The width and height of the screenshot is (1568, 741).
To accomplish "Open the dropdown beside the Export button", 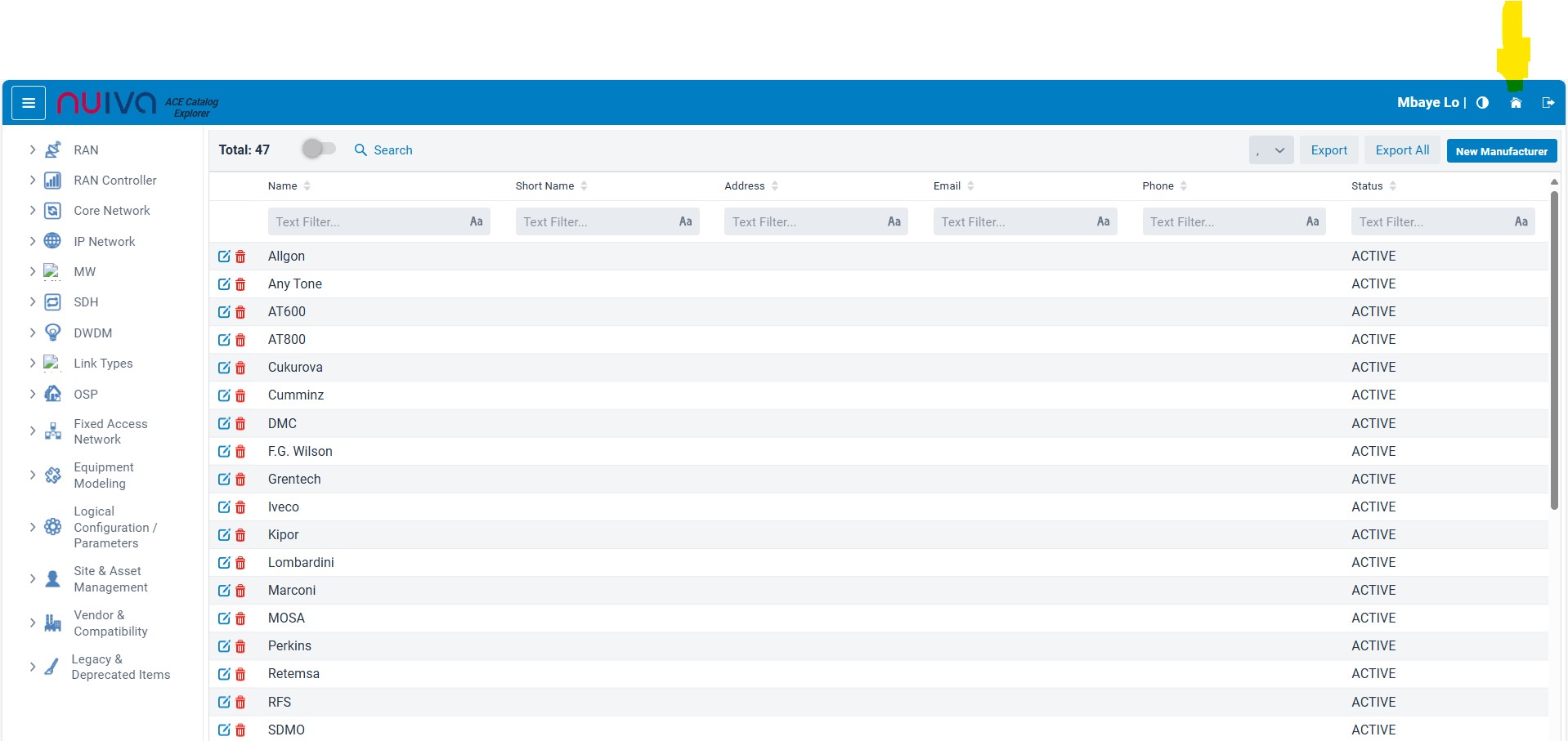I will 1270,150.
